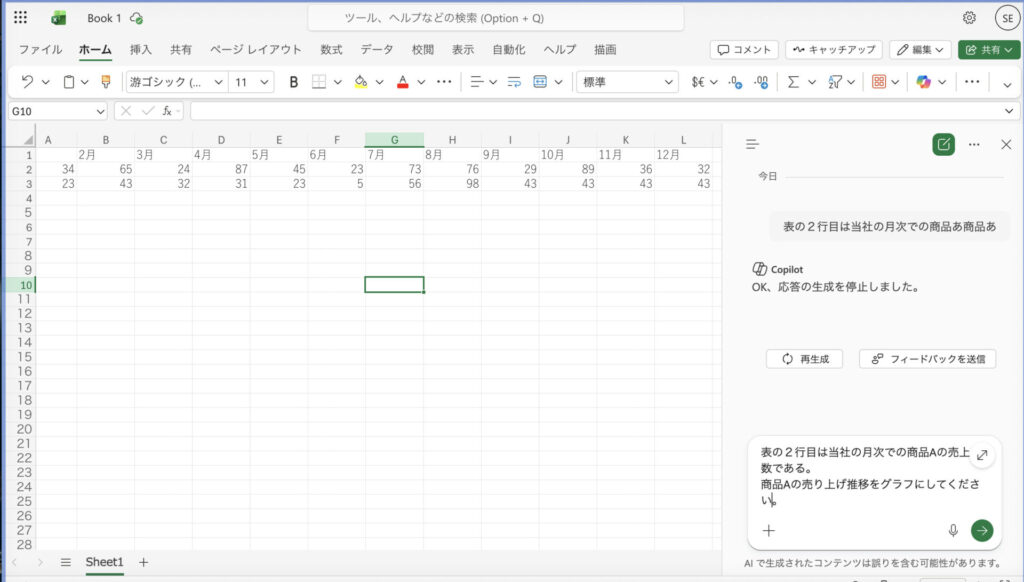Start a new Copilot chat
This screenshot has height=582, width=1024.
pyautogui.click(x=943, y=144)
